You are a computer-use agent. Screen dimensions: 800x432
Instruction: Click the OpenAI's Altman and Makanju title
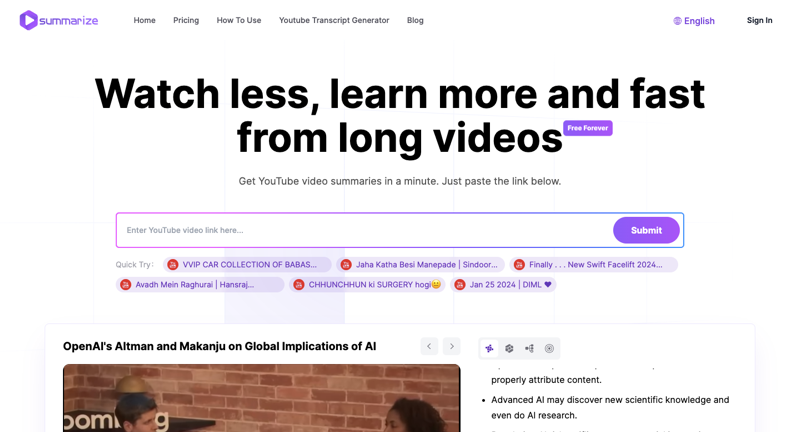click(219, 346)
